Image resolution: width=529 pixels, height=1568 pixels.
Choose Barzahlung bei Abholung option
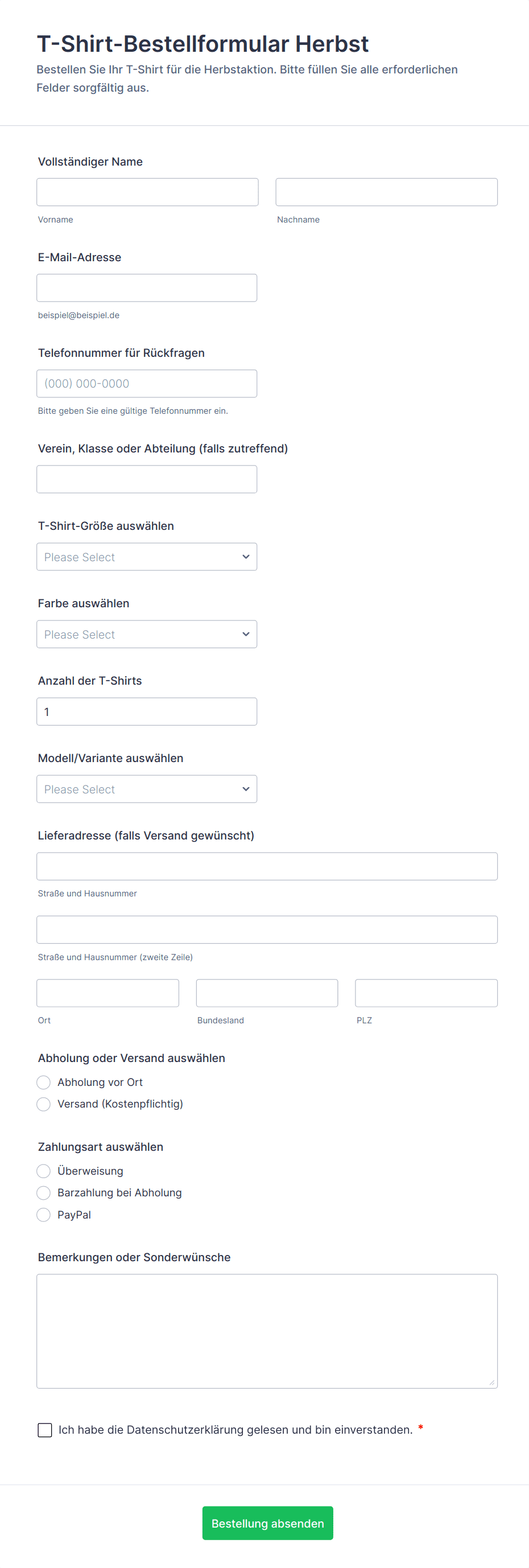[44, 1193]
